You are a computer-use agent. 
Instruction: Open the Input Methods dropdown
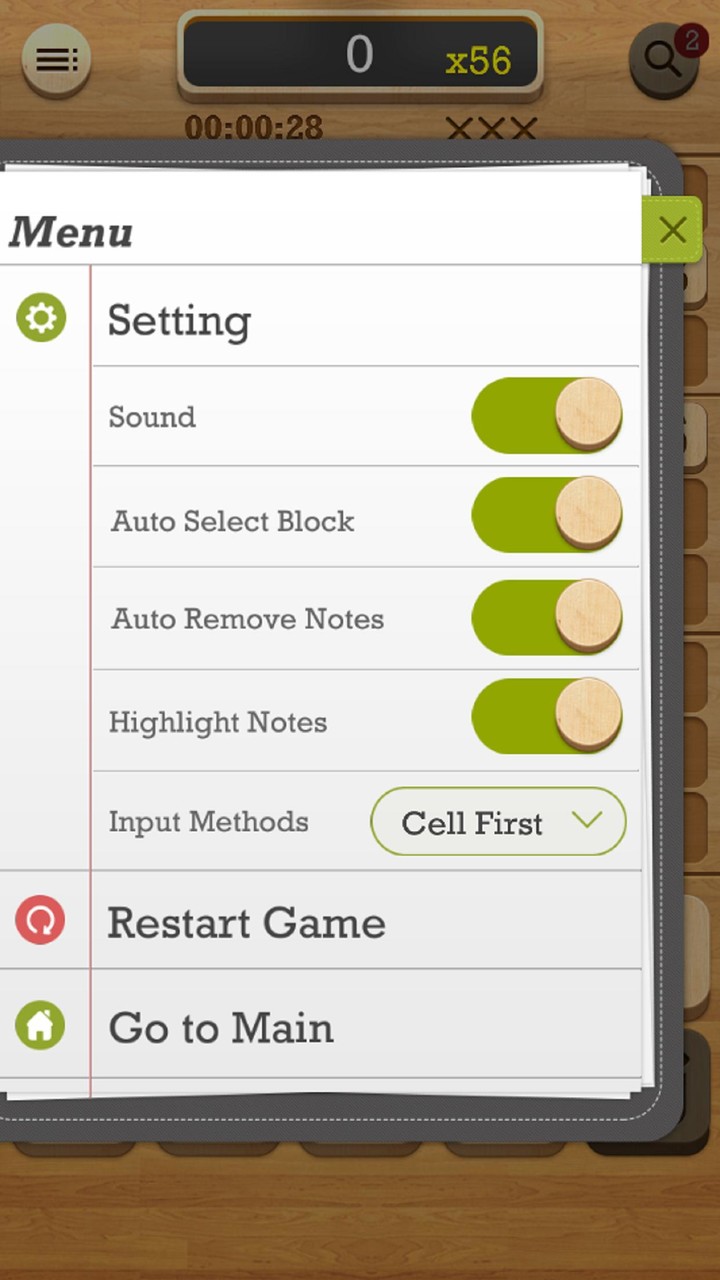click(x=498, y=822)
